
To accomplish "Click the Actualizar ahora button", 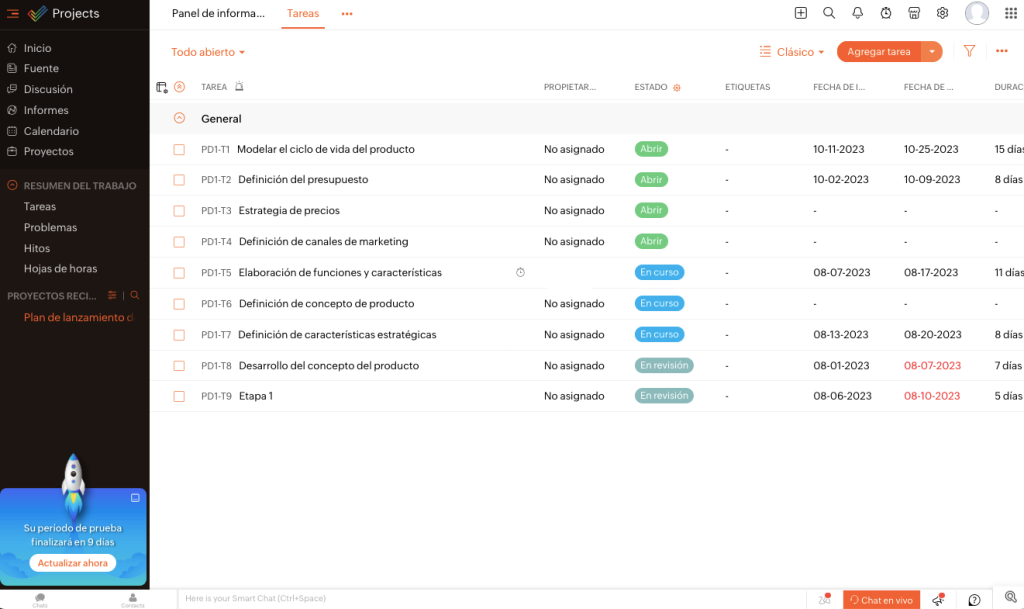I will pos(72,563).
